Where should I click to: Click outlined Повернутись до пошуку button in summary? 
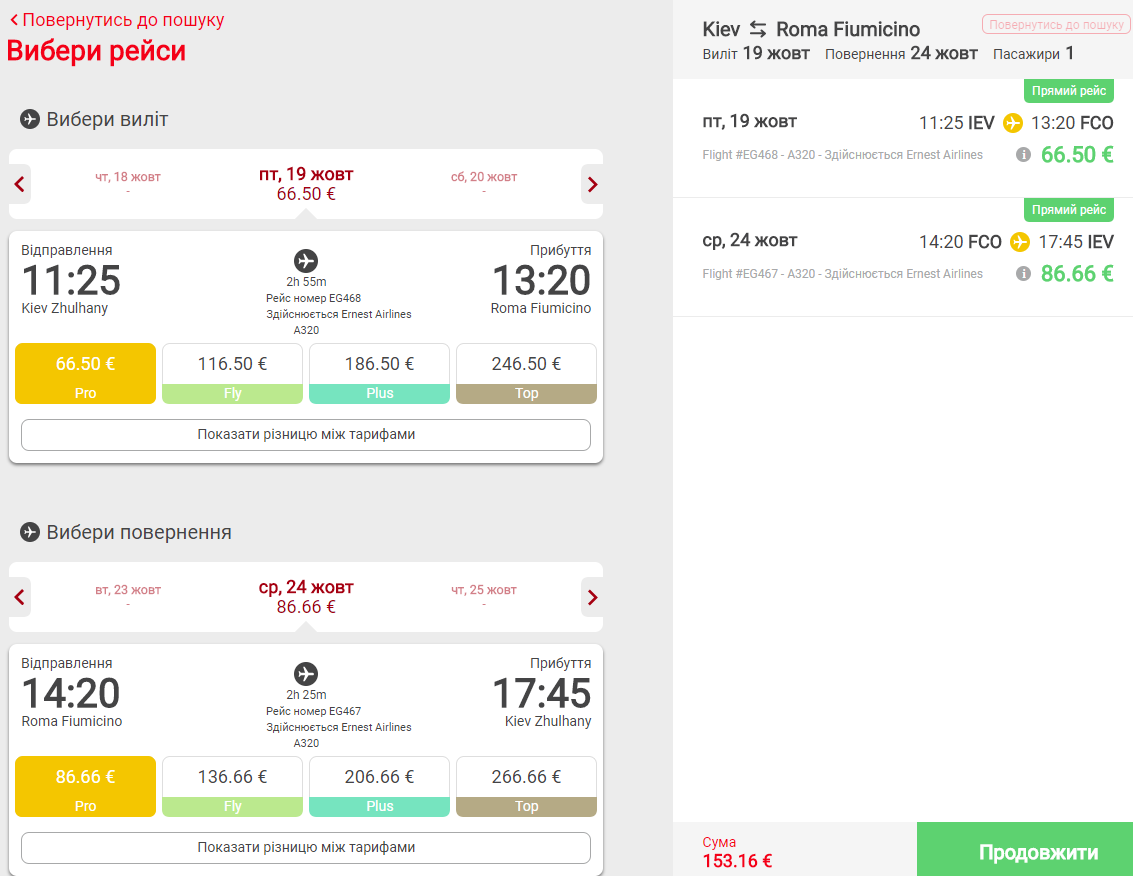1056,25
